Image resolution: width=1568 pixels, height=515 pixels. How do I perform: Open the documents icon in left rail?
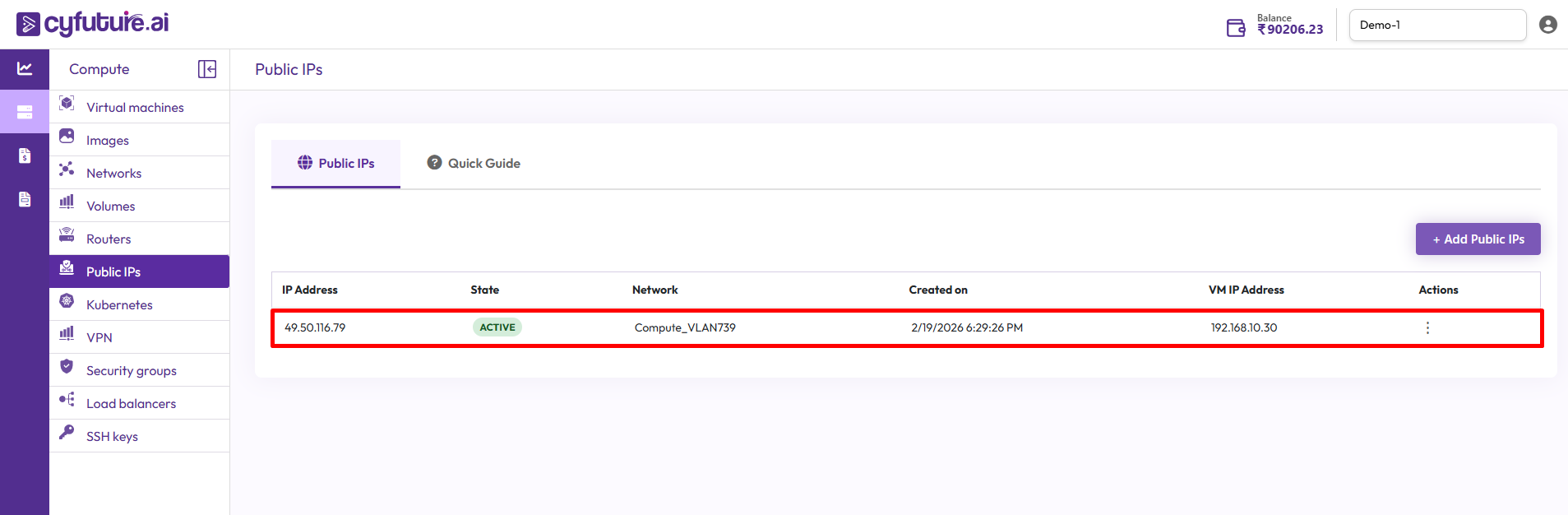25,199
